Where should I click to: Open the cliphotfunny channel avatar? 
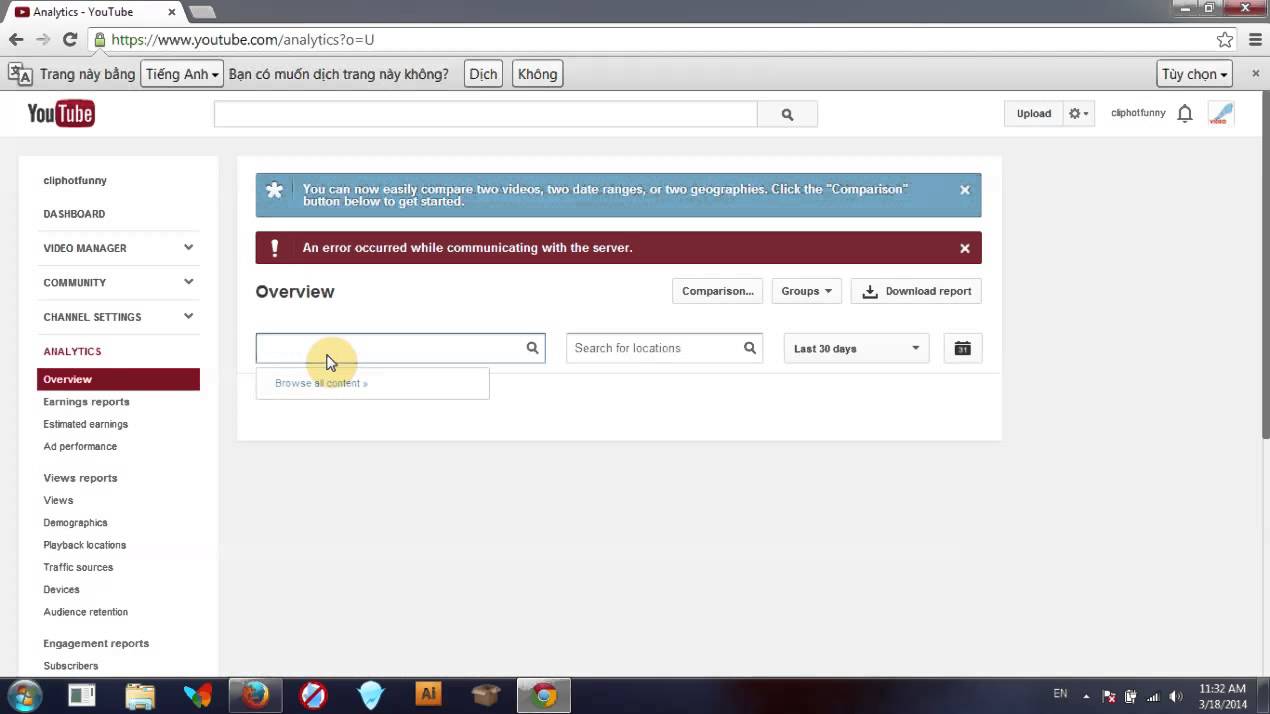1221,113
